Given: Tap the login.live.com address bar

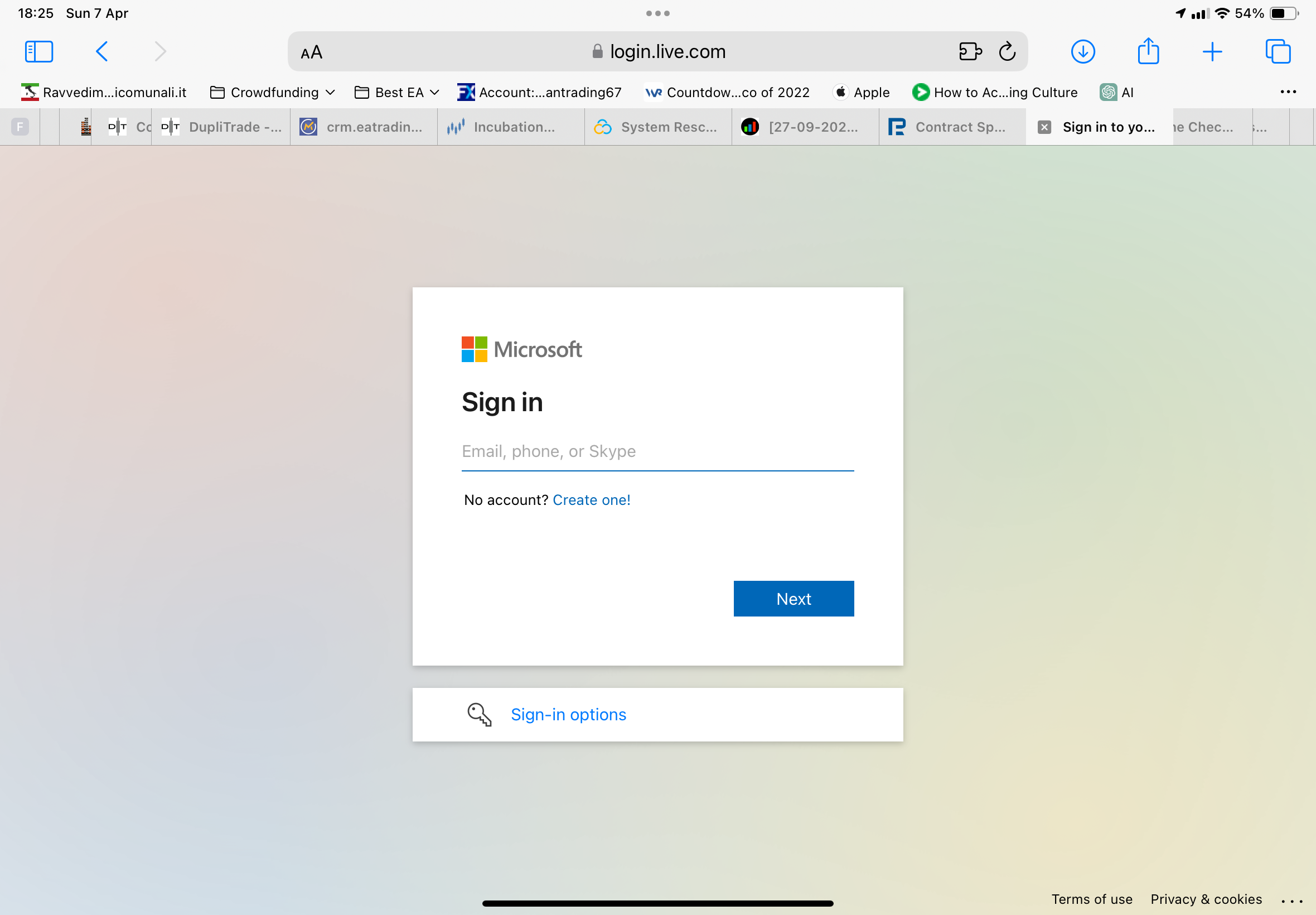Looking at the screenshot, I should pyautogui.click(x=657, y=51).
